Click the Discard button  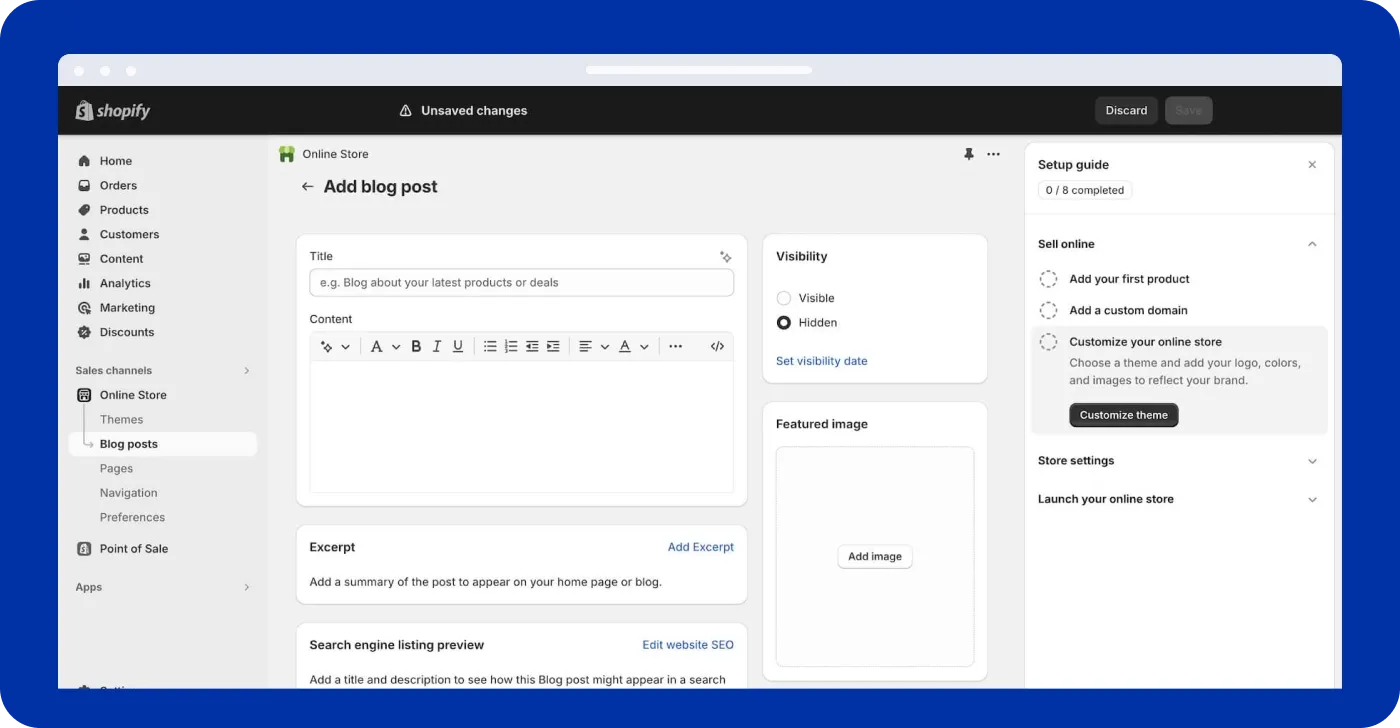(x=1126, y=110)
